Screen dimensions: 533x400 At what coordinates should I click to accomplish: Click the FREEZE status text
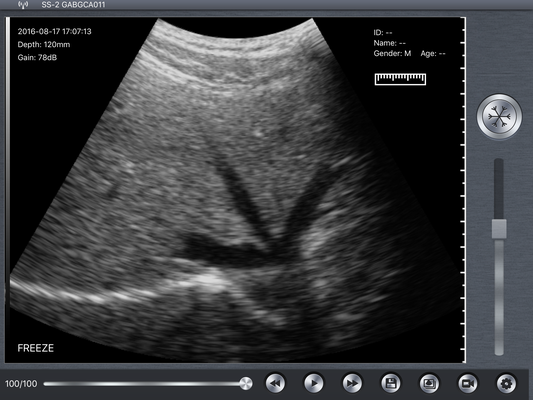point(36,348)
